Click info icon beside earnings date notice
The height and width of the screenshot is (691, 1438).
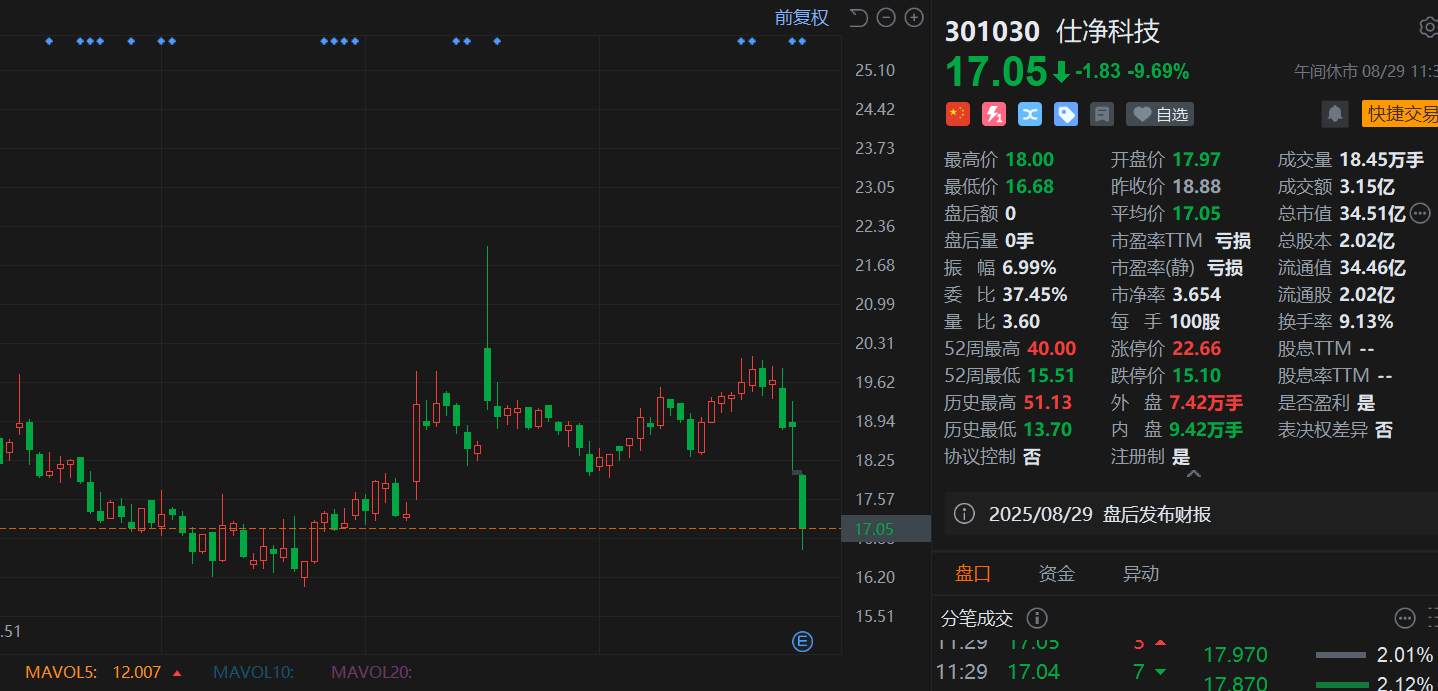(964, 514)
